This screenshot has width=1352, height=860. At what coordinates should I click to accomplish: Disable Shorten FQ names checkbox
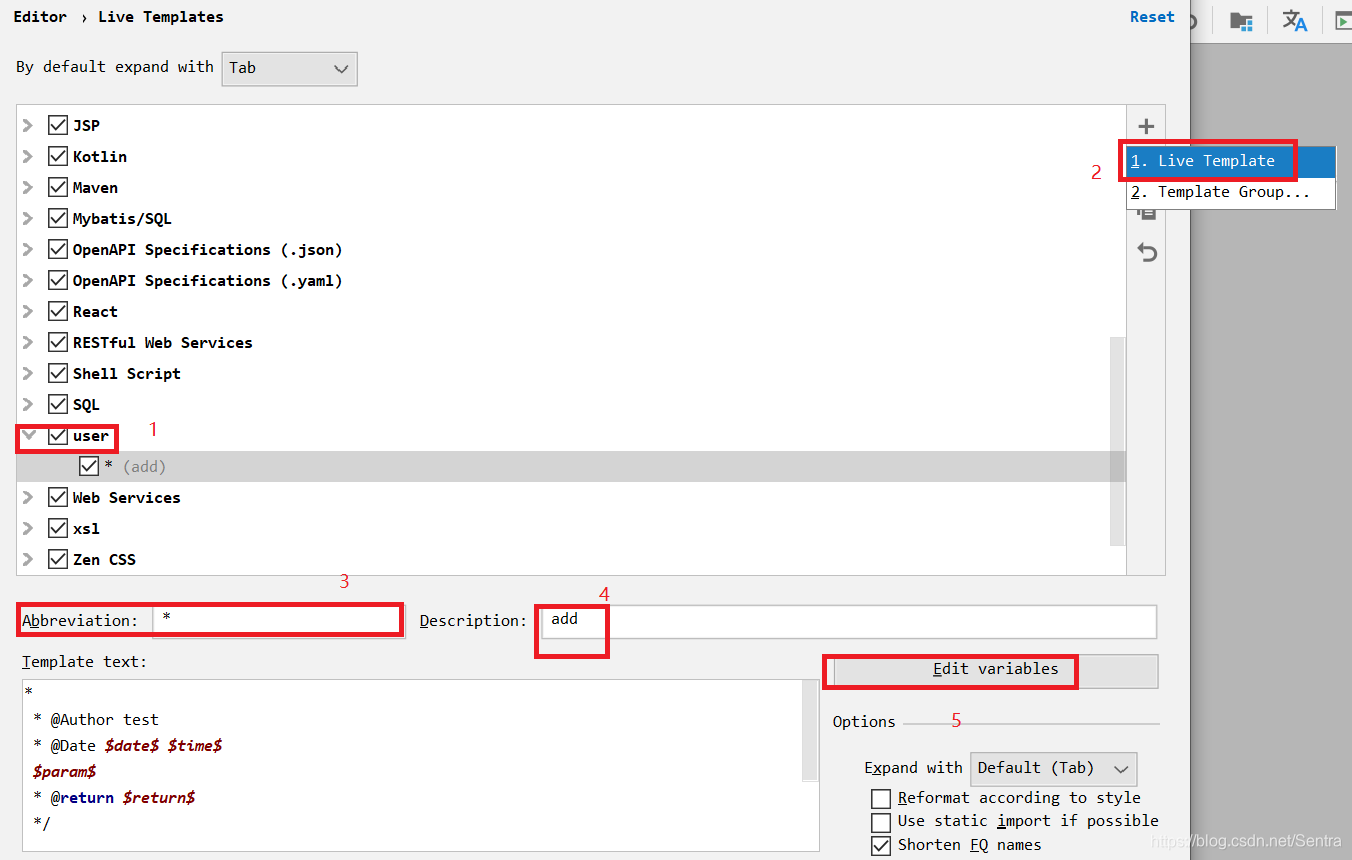(881, 845)
